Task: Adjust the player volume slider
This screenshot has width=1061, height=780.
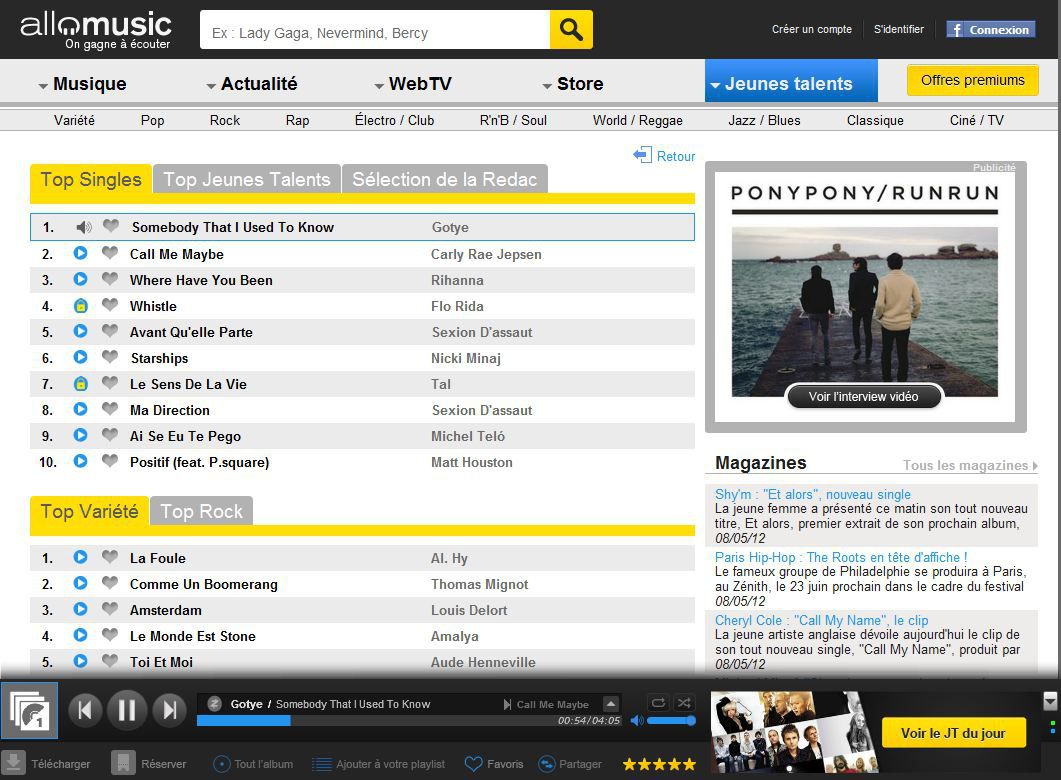Action: point(671,720)
